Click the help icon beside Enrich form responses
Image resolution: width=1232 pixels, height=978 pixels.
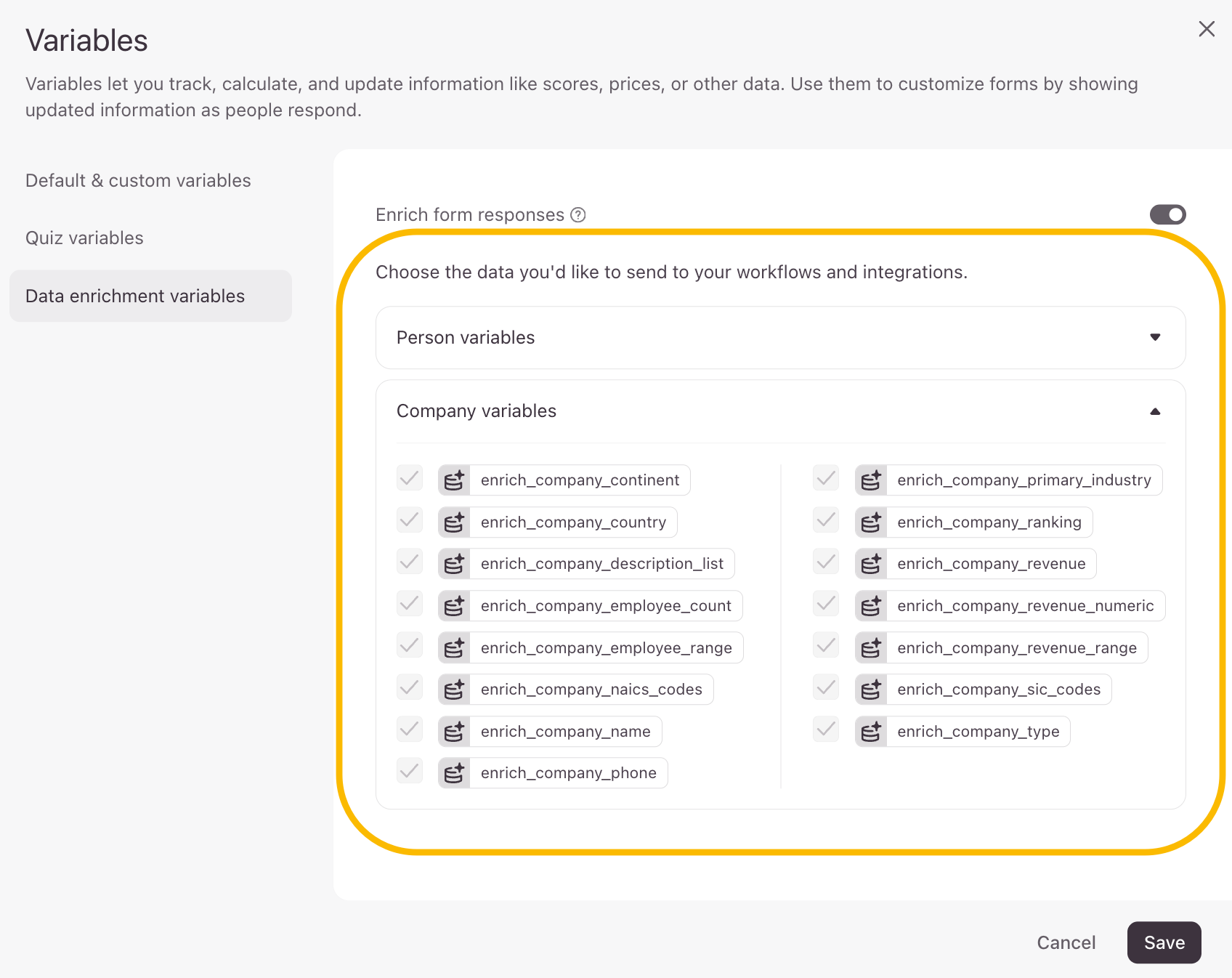pos(578,215)
